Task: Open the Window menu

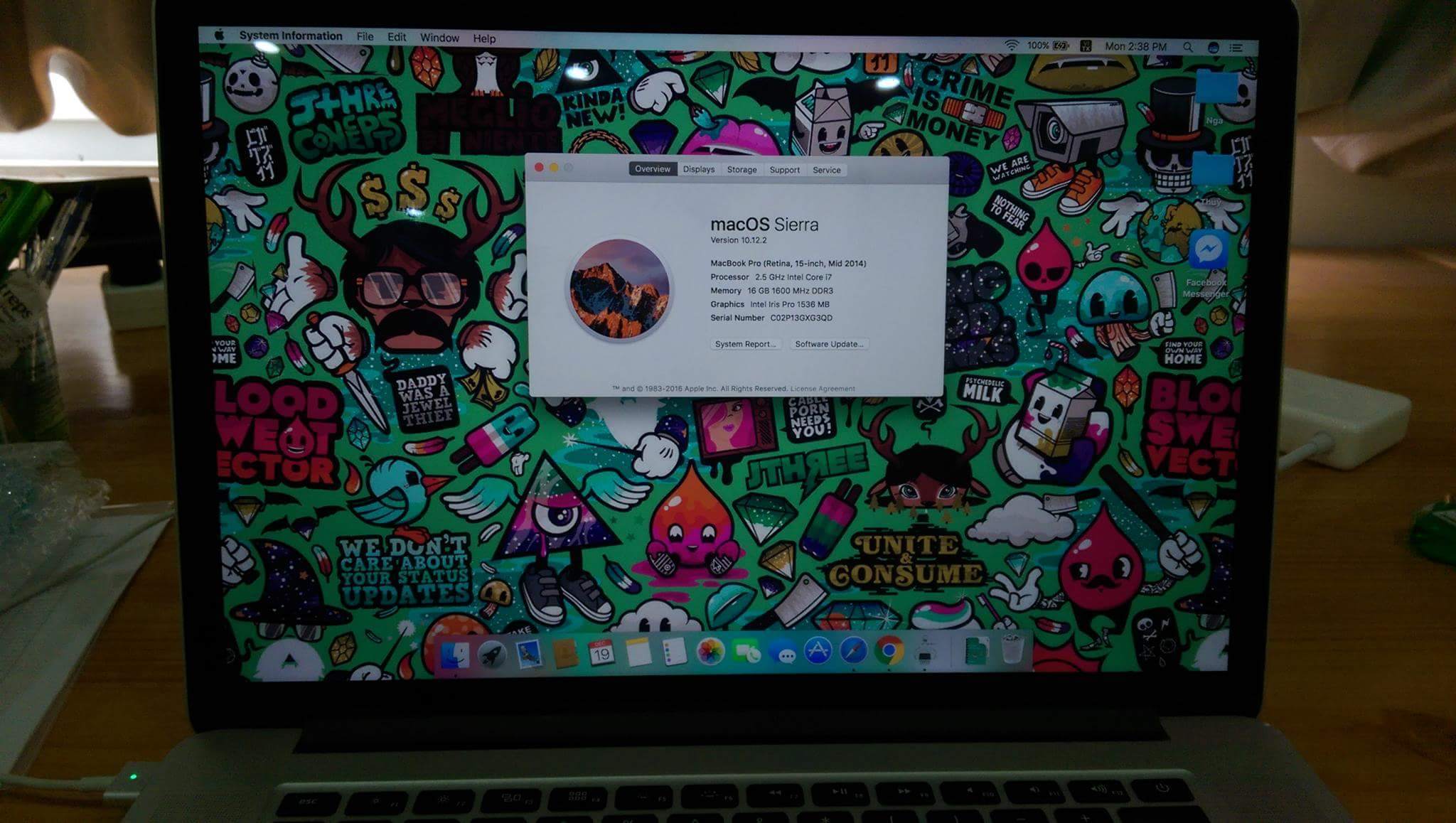Action: point(439,38)
